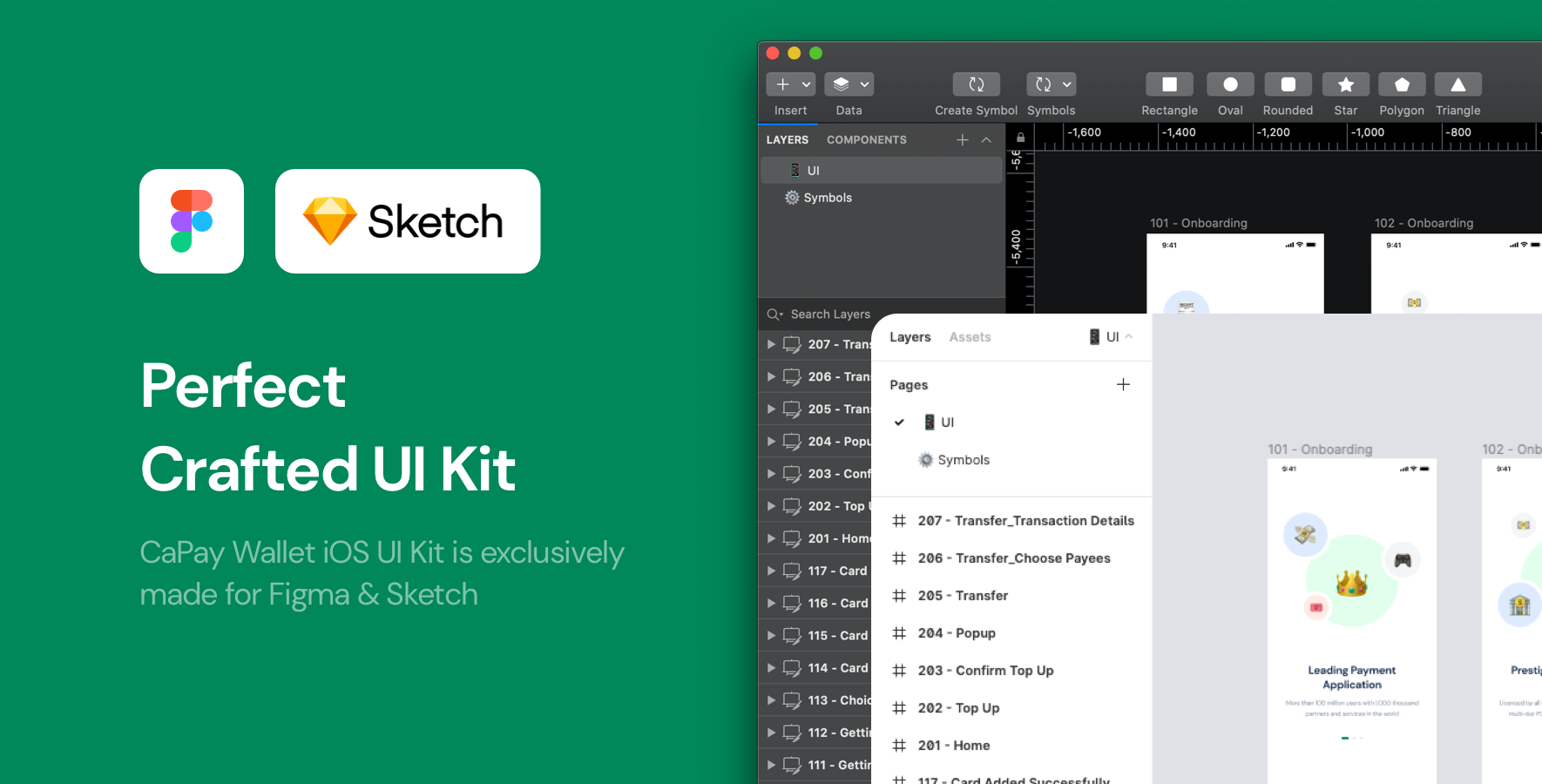Select the Rectangle shape tool

[1170, 84]
